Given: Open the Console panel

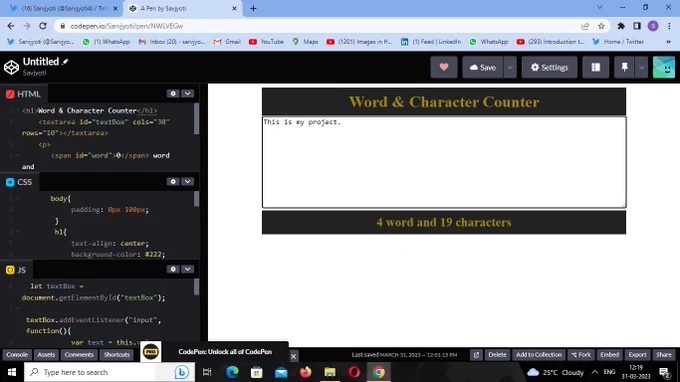Looking at the screenshot, I should [x=17, y=355].
